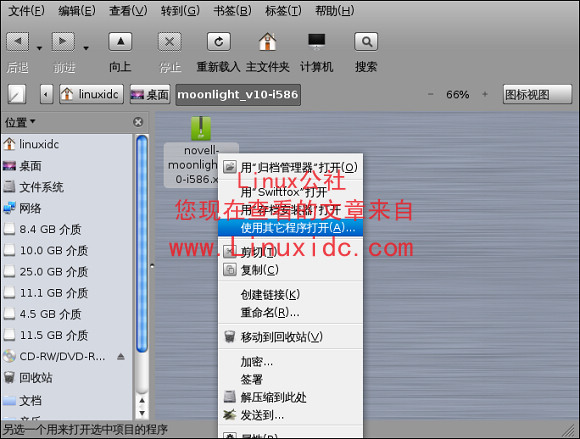Open the 标签(T) menu
Screen dimensions: 580x439
coord(283,11)
